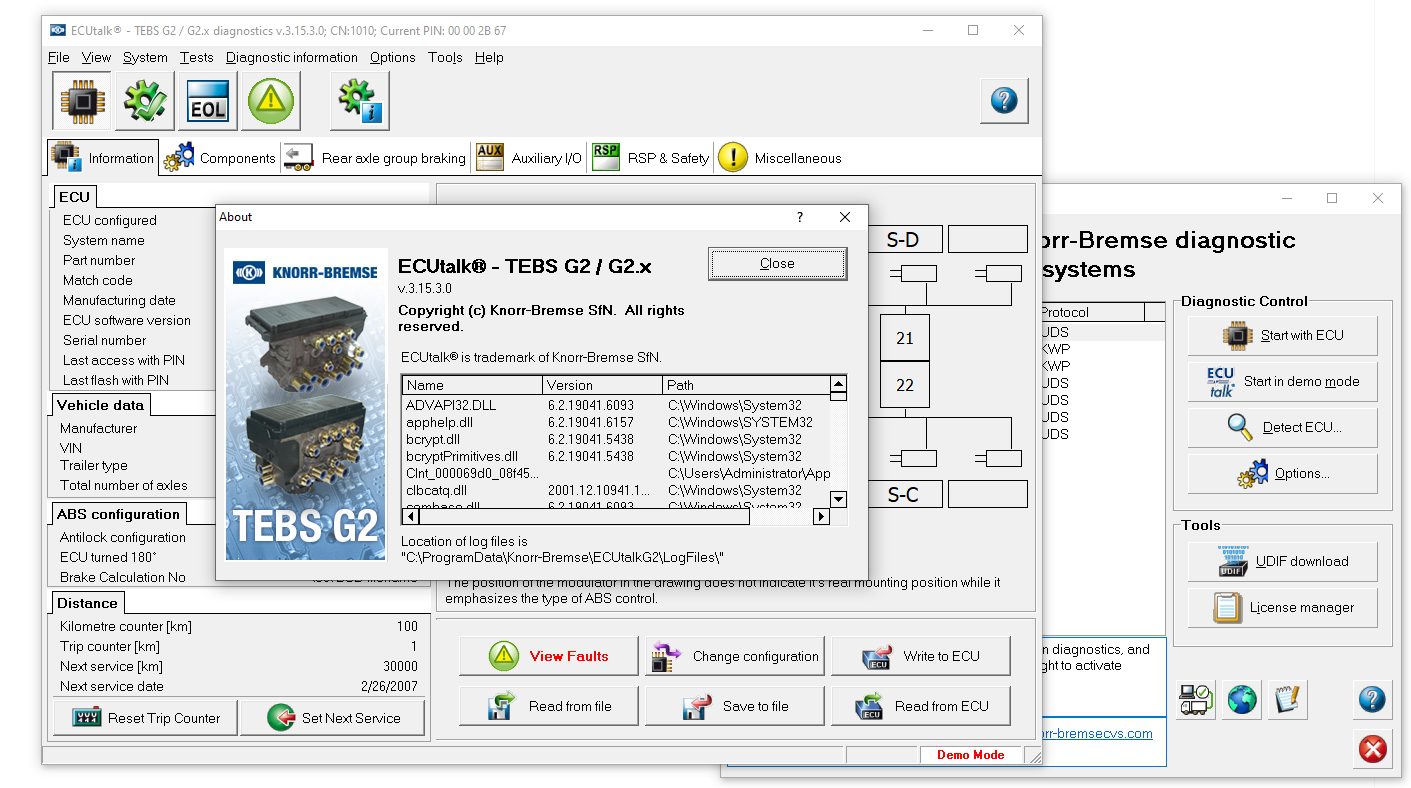The width and height of the screenshot is (1411, 788).
Task: Click the DLL list scroll left arrow
Action: pos(410,517)
